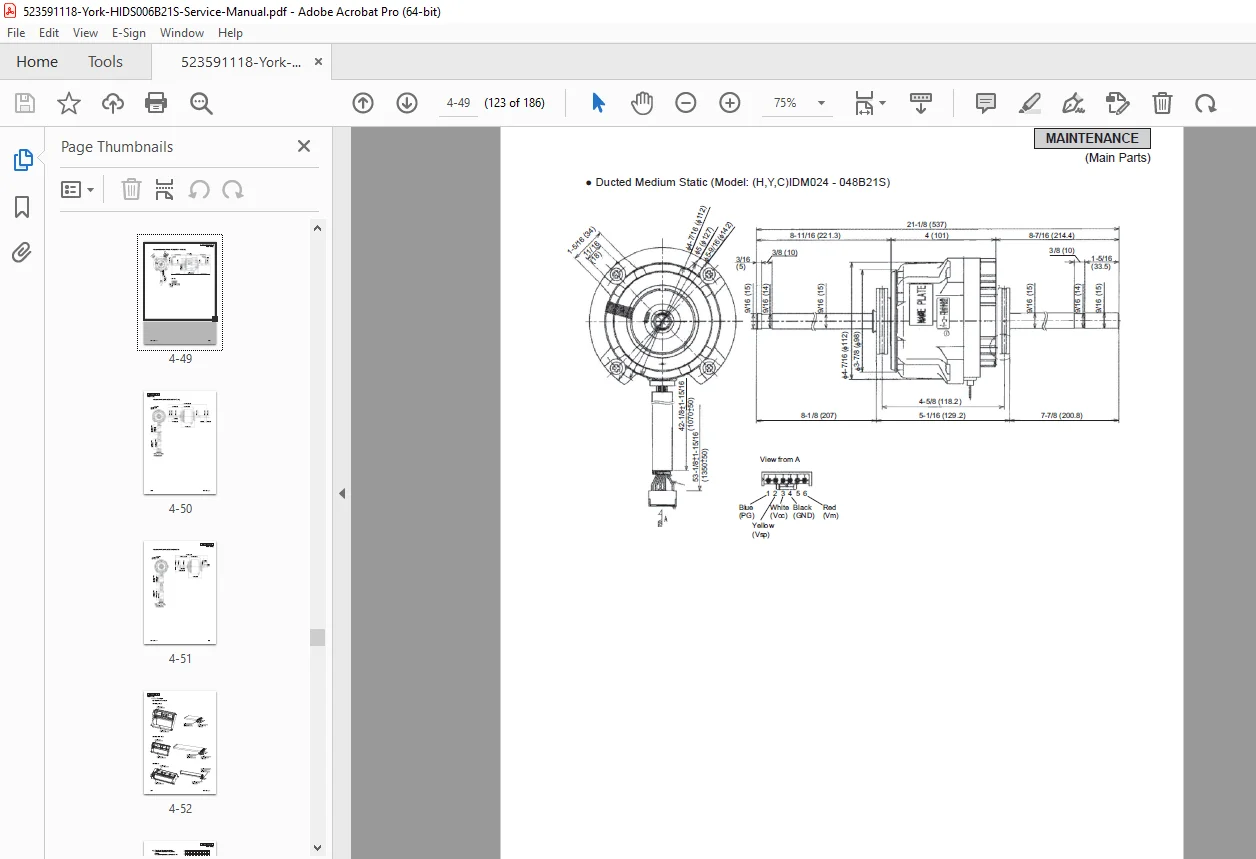The image size is (1256, 859).
Task: Open the View menu
Action: click(x=85, y=32)
